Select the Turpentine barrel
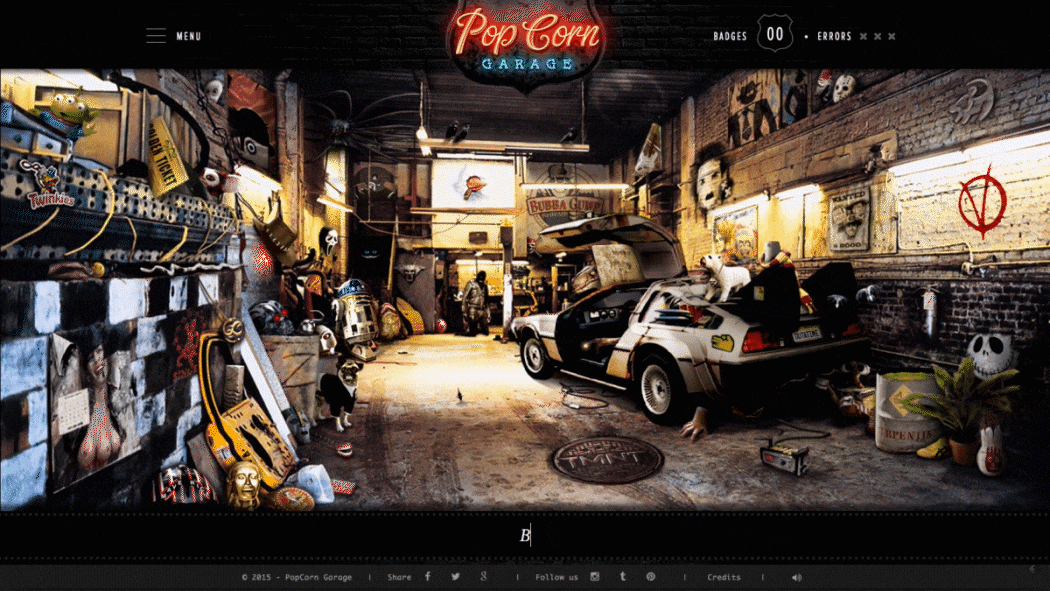 (x=905, y=412)
